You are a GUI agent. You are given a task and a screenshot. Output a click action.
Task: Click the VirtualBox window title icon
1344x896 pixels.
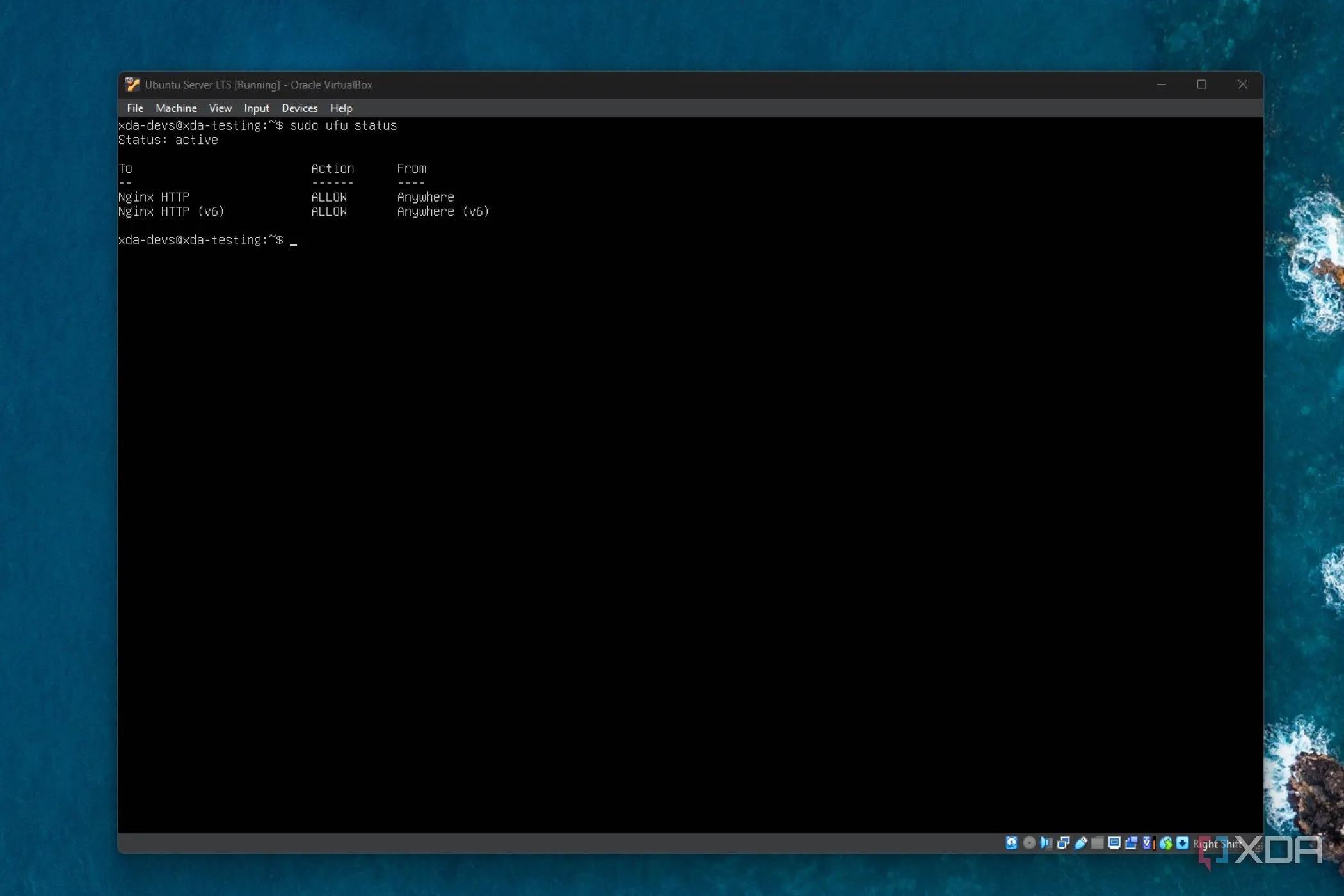click(x=132, y=84)
